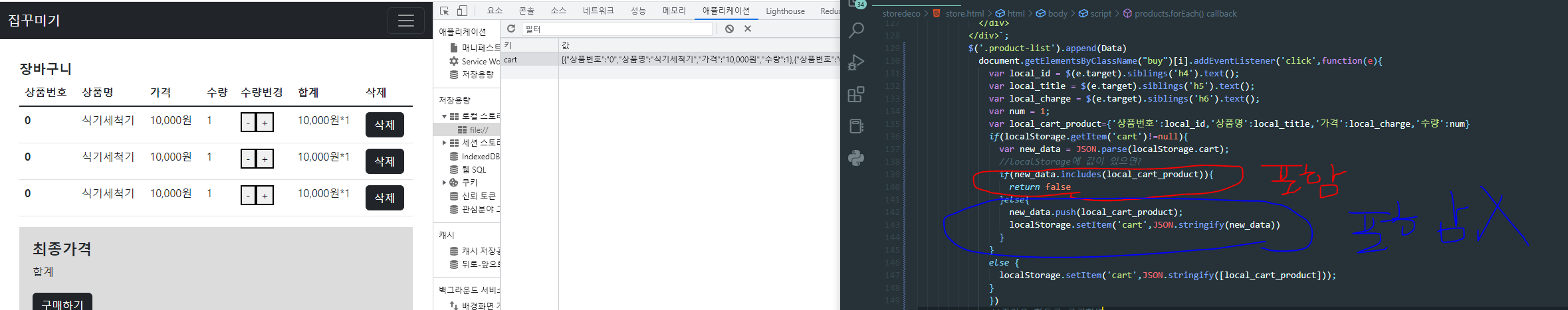Open IndexedDB in the storage sidebar
The image size is (1568, 310).
tap(475, 156)
